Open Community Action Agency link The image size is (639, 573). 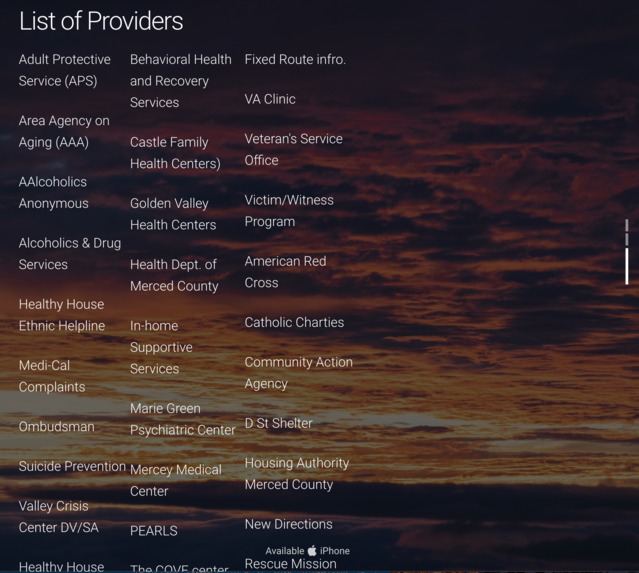click(299, 373)
